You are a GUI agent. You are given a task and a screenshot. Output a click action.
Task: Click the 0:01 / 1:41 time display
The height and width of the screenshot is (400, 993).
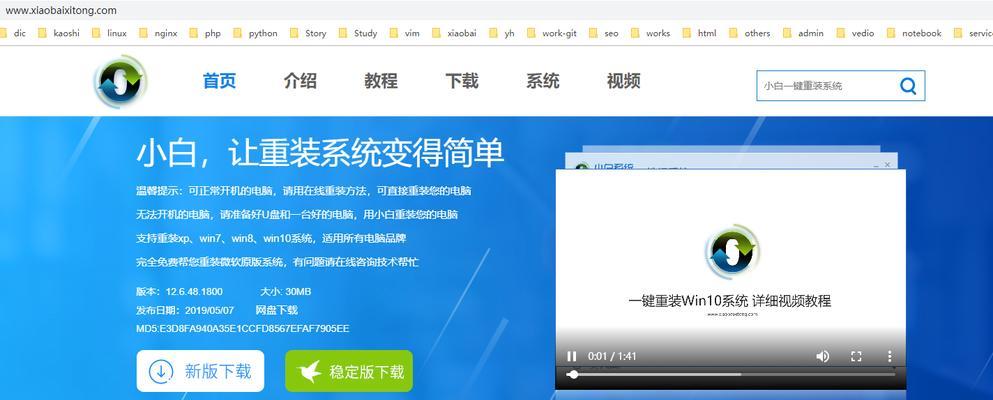612,356
